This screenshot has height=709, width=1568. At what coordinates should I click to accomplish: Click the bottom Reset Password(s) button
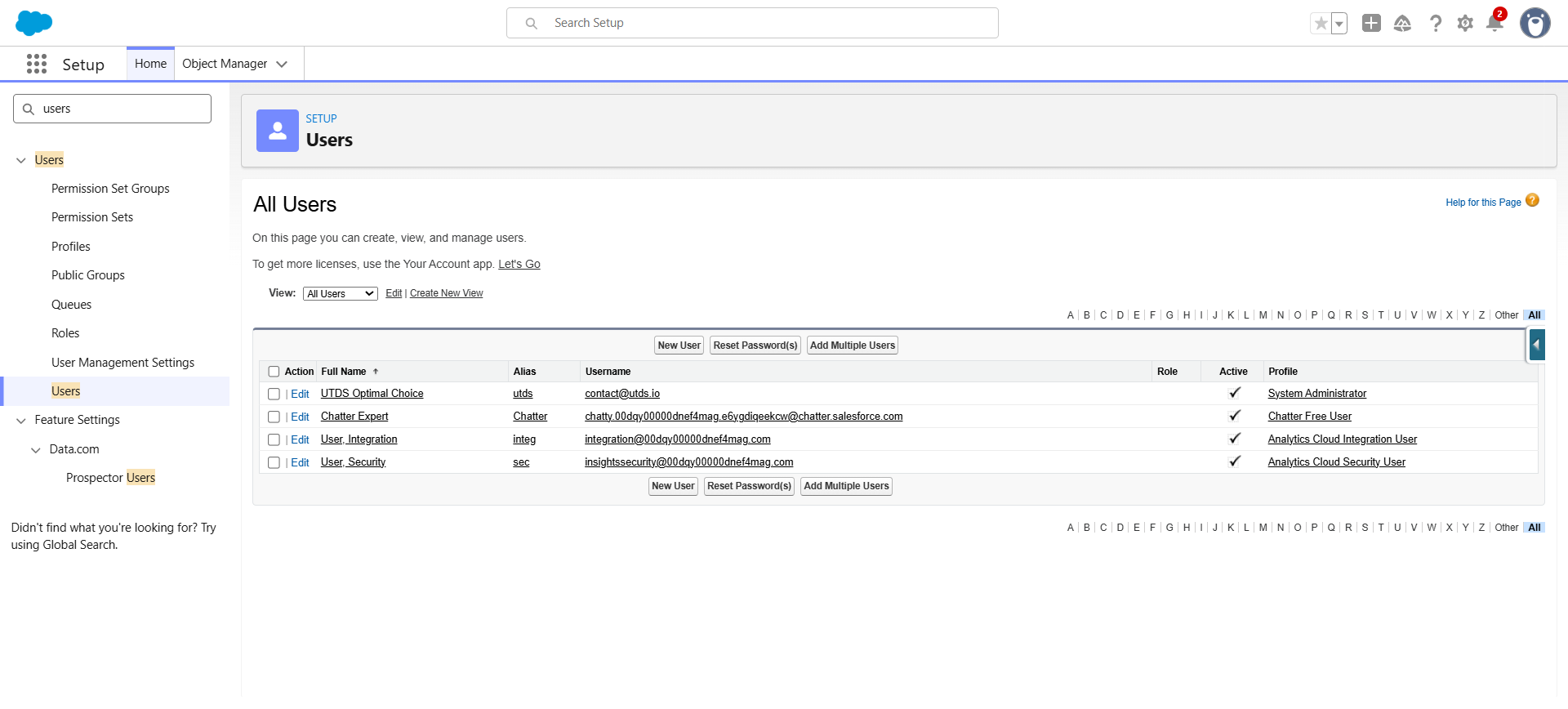[x=750, y=486]
